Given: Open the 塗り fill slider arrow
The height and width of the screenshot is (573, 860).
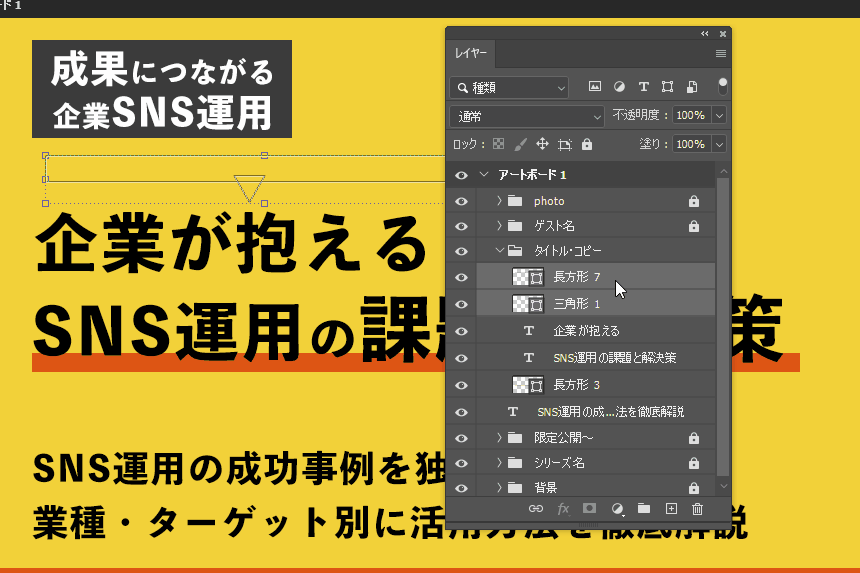Looking at the screenshot, I should pyautogui.click(x=719, y=144).
